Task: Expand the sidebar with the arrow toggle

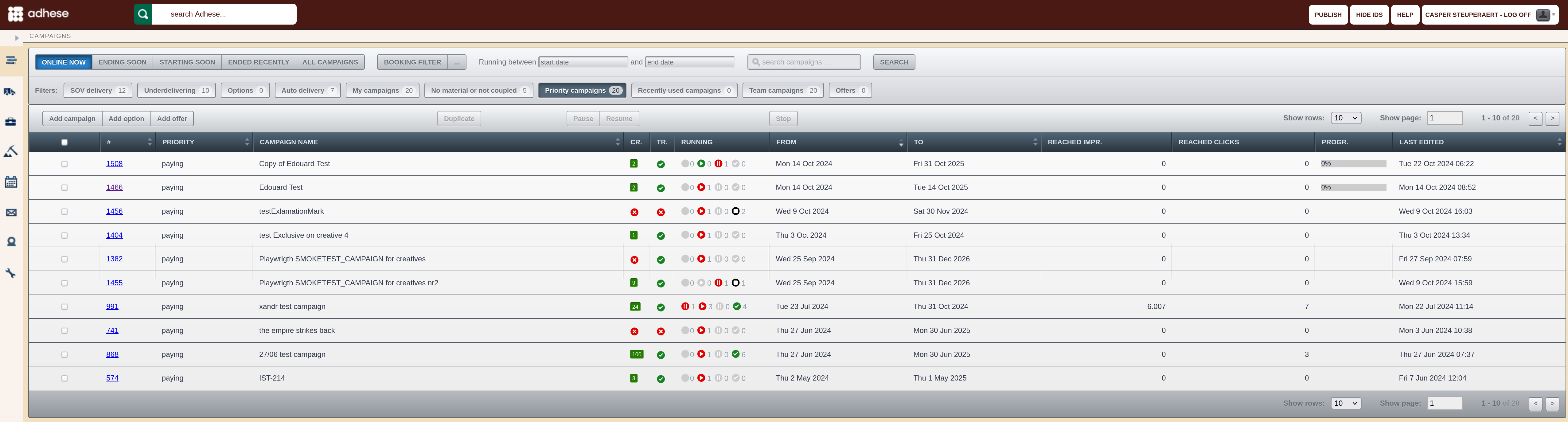Action: (x=17, y=38)
